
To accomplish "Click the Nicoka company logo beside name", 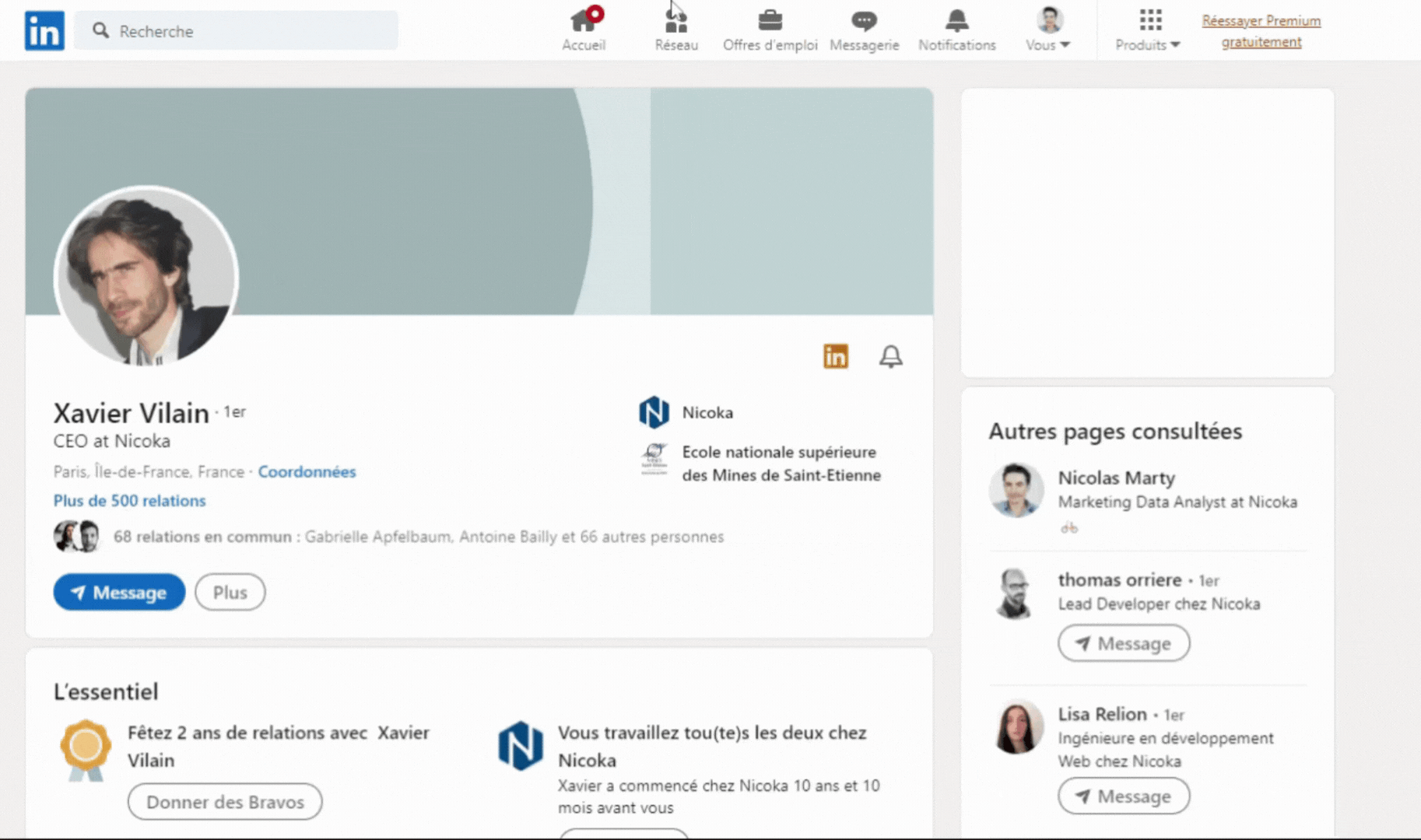I will pos(654,412).
